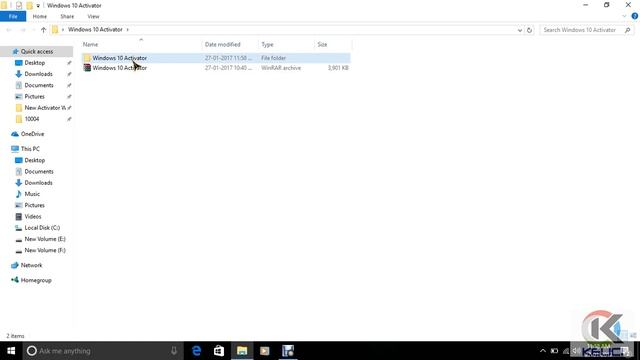Click File Explorer taskbar icon

pyautogui.click(x=242, y=351)
